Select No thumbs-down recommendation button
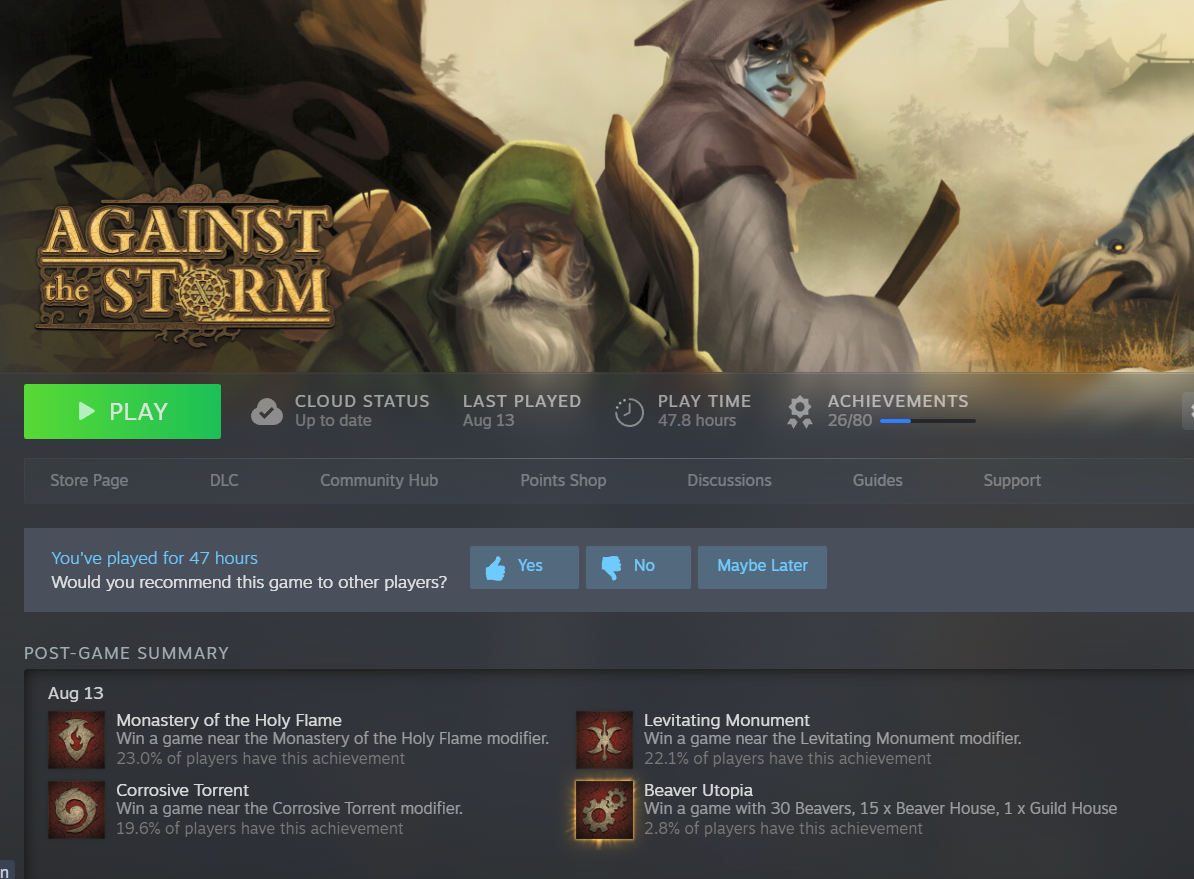1194x879 pixels. click(638, 567)
